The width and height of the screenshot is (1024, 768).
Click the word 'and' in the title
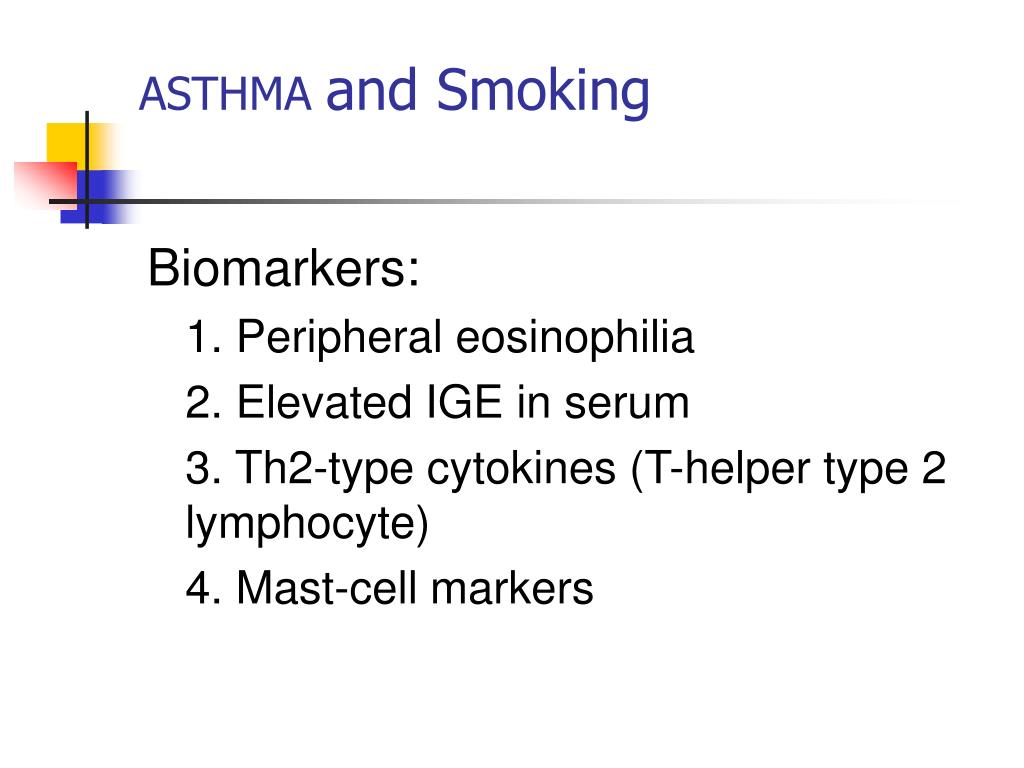click(372, 90)
